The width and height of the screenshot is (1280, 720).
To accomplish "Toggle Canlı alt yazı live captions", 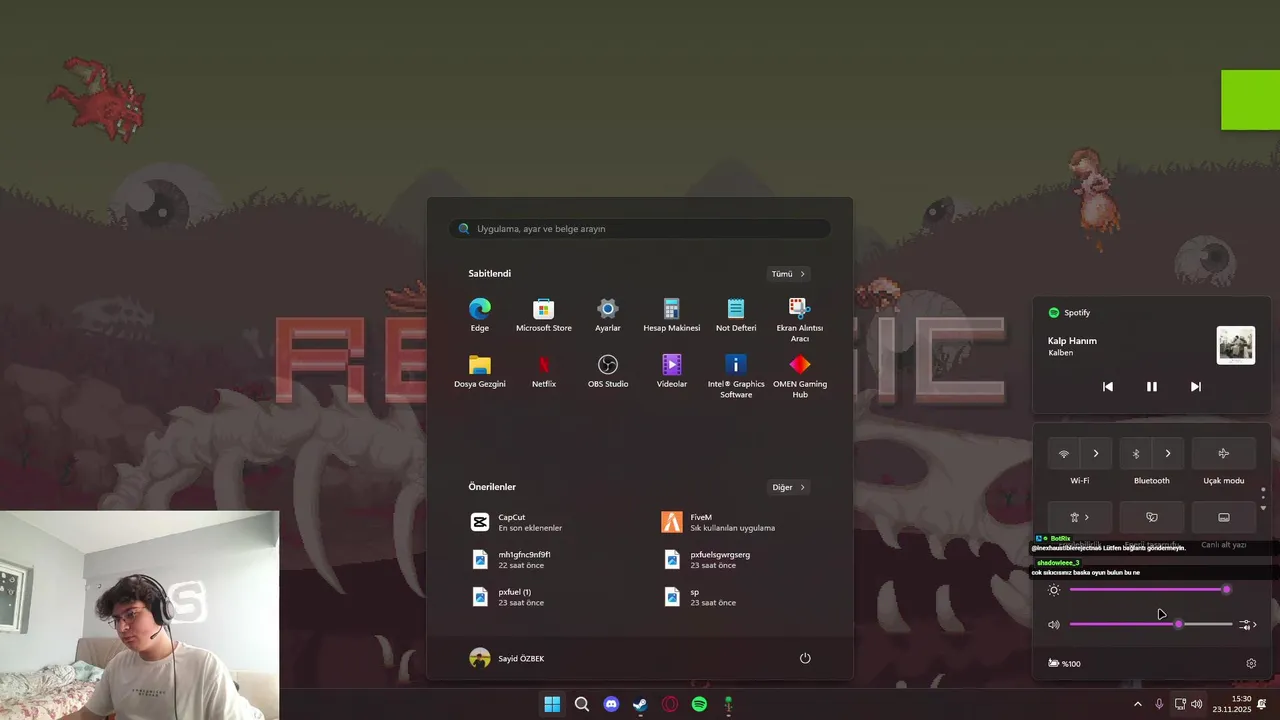I will click(x=1224, y=517).
